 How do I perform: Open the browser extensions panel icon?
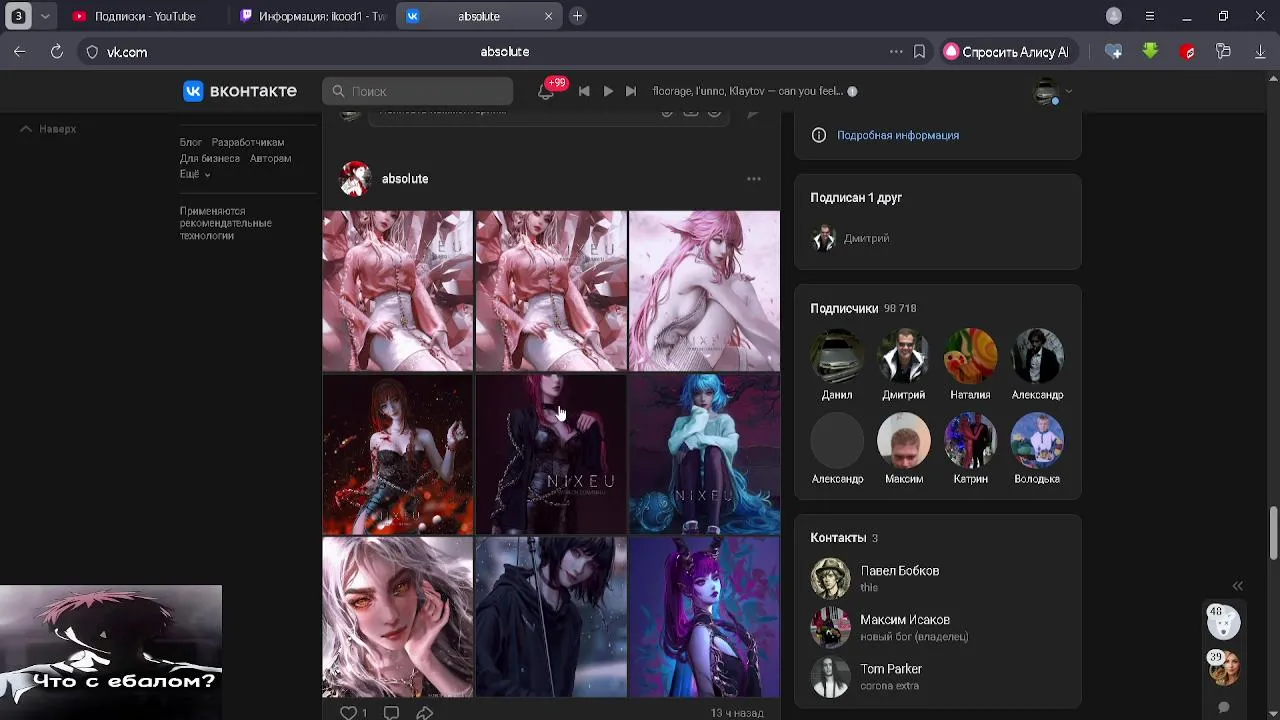1223,52
